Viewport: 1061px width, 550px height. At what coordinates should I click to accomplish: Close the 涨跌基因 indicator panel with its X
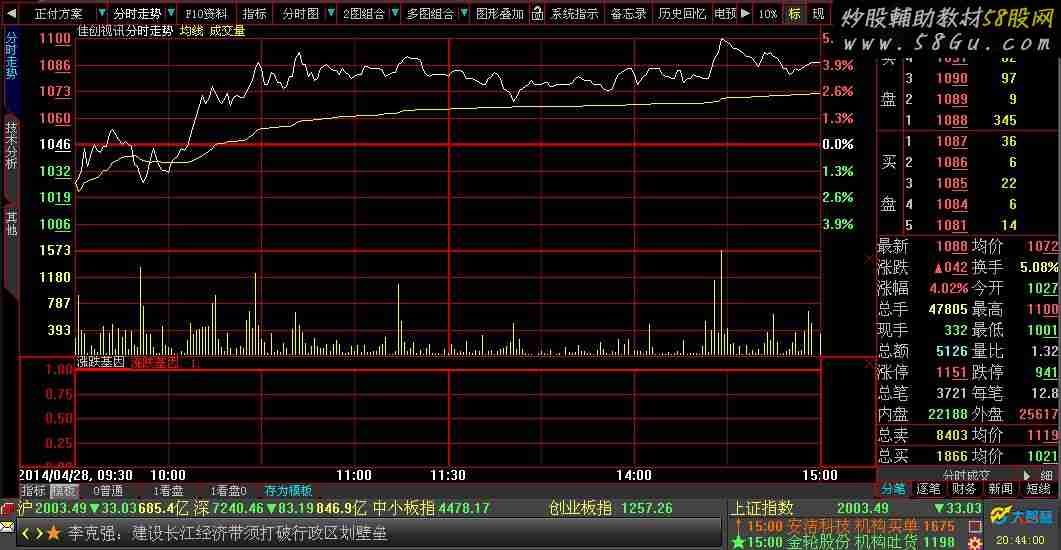[868, 365]
